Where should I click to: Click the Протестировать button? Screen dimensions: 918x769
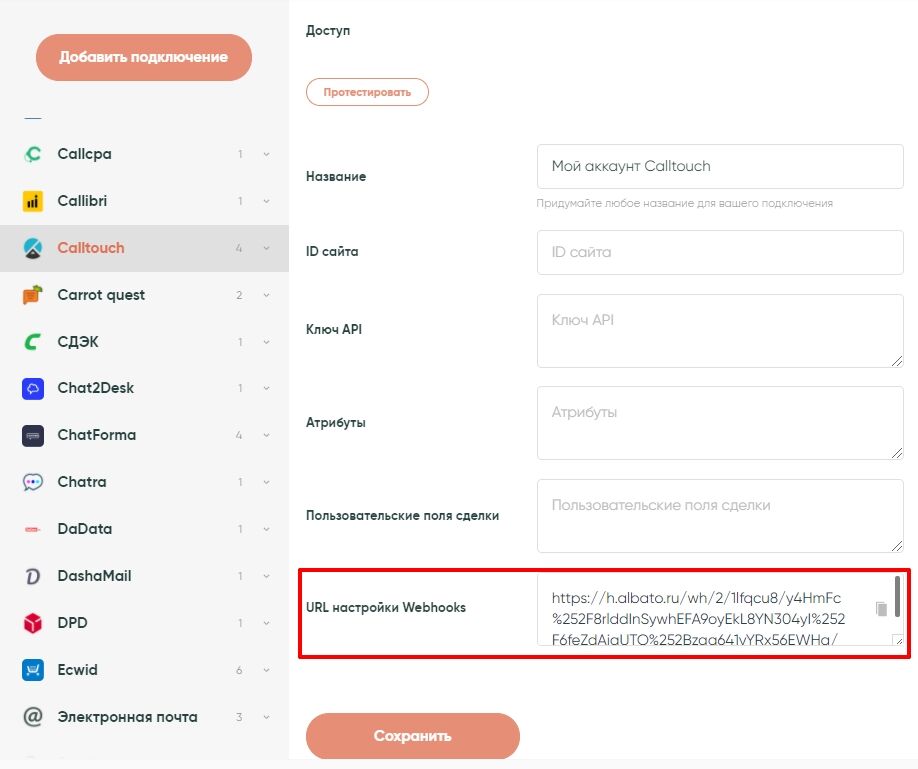[367, 92]
